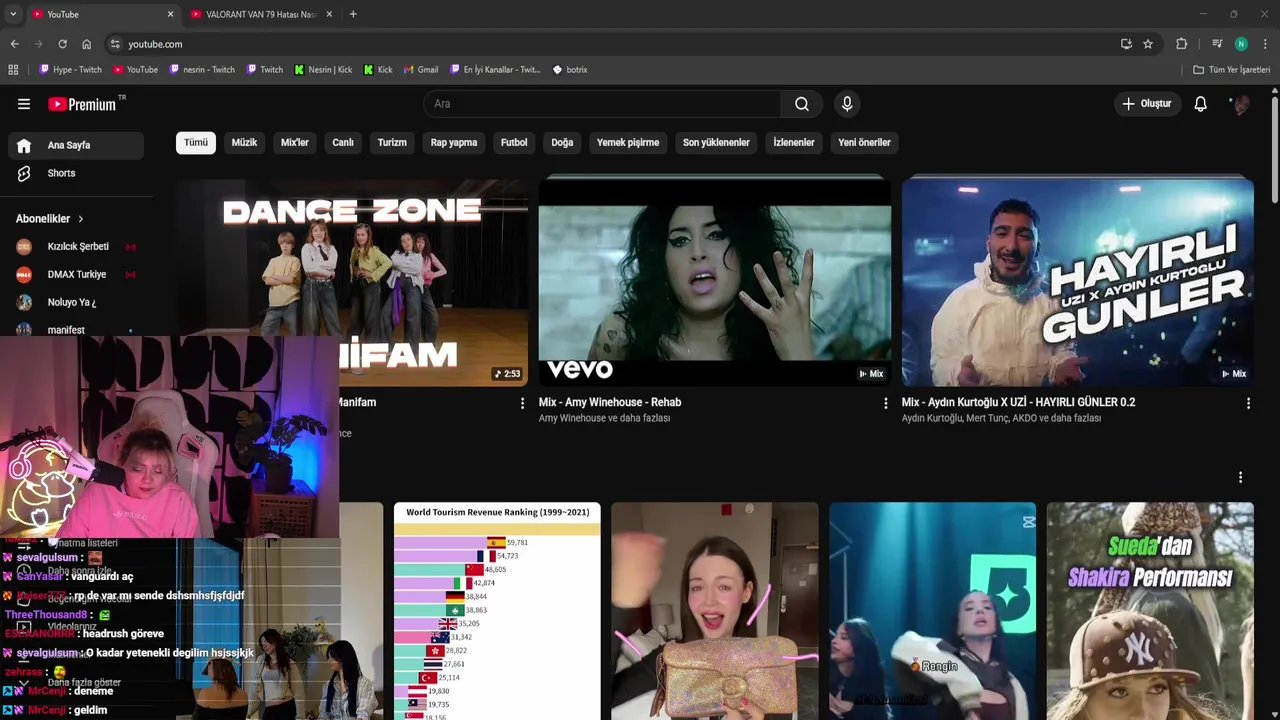
Task: Open the Rengin dance short
Action: click(x=933, y=611)
